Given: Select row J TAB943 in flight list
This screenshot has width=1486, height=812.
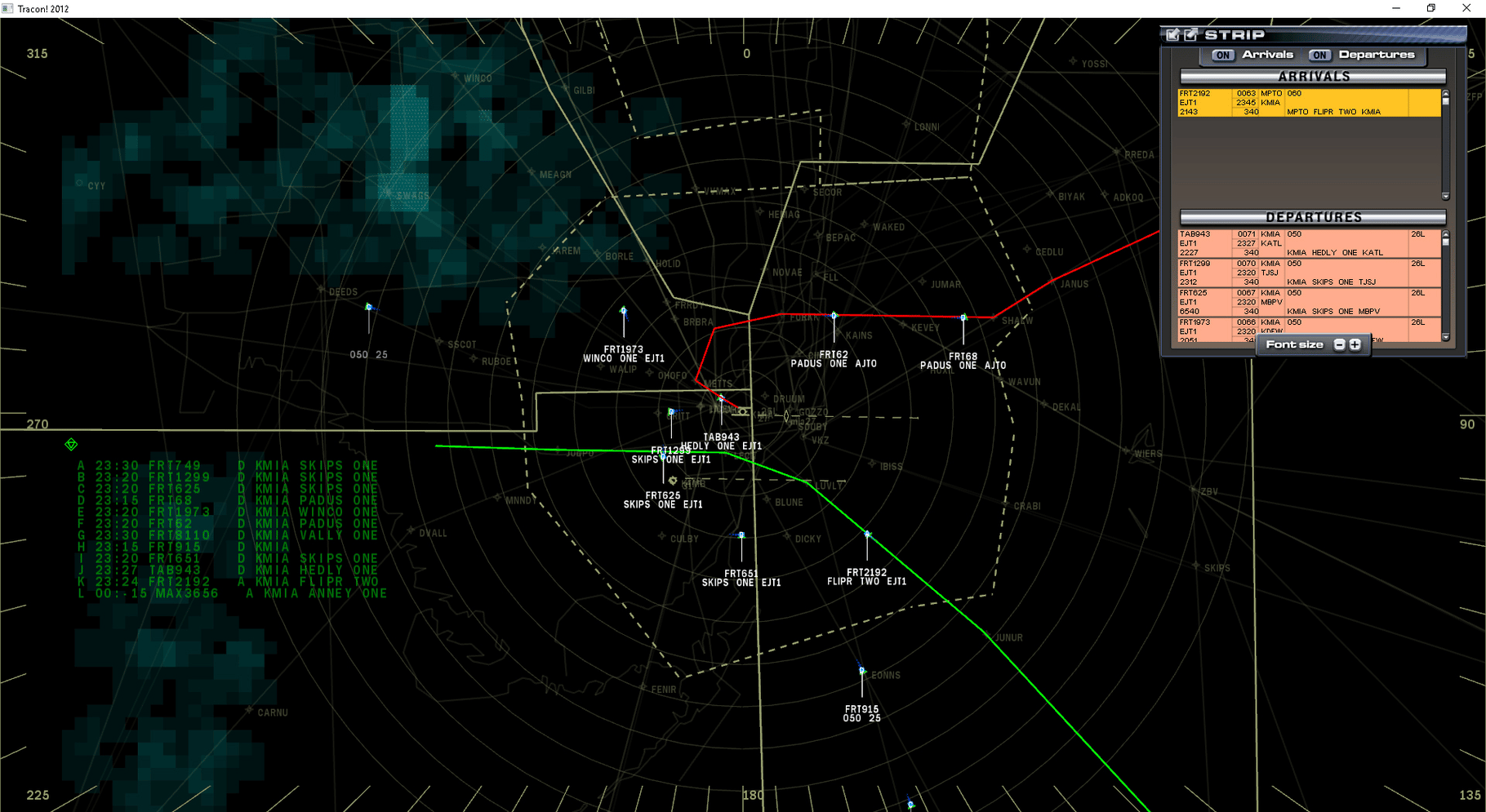Looking at the screenshot, I should point(228,570).
